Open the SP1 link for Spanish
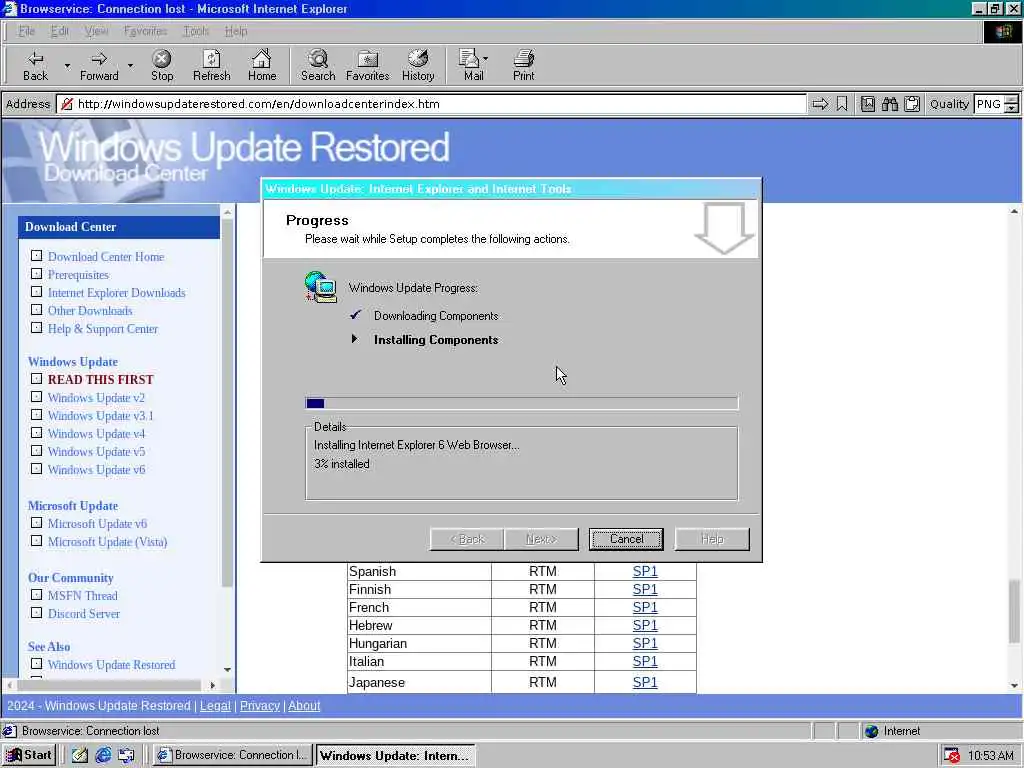 (x=645, y=571)
